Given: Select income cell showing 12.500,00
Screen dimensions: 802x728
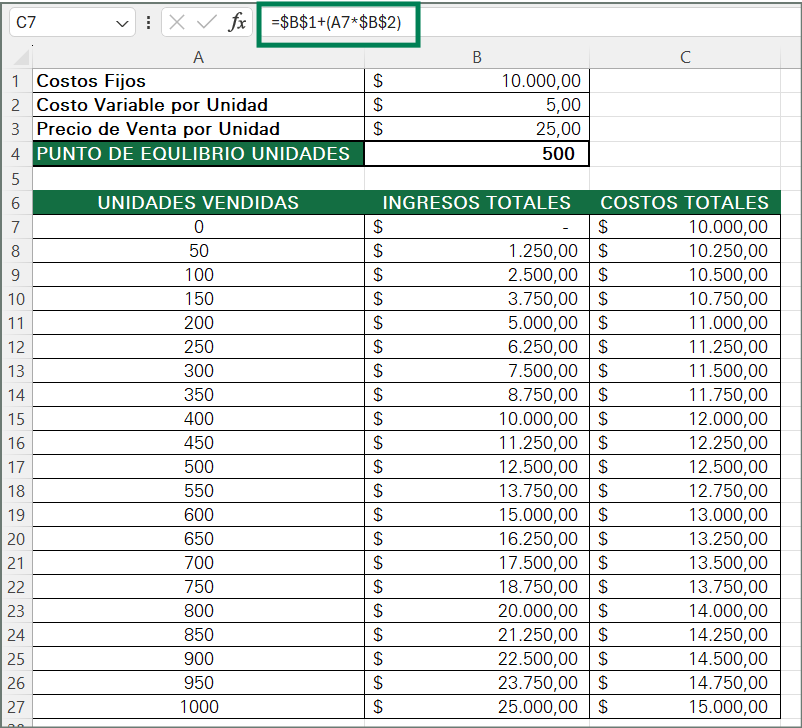Looking at the screenshot, I should click(x=477, y=467).
